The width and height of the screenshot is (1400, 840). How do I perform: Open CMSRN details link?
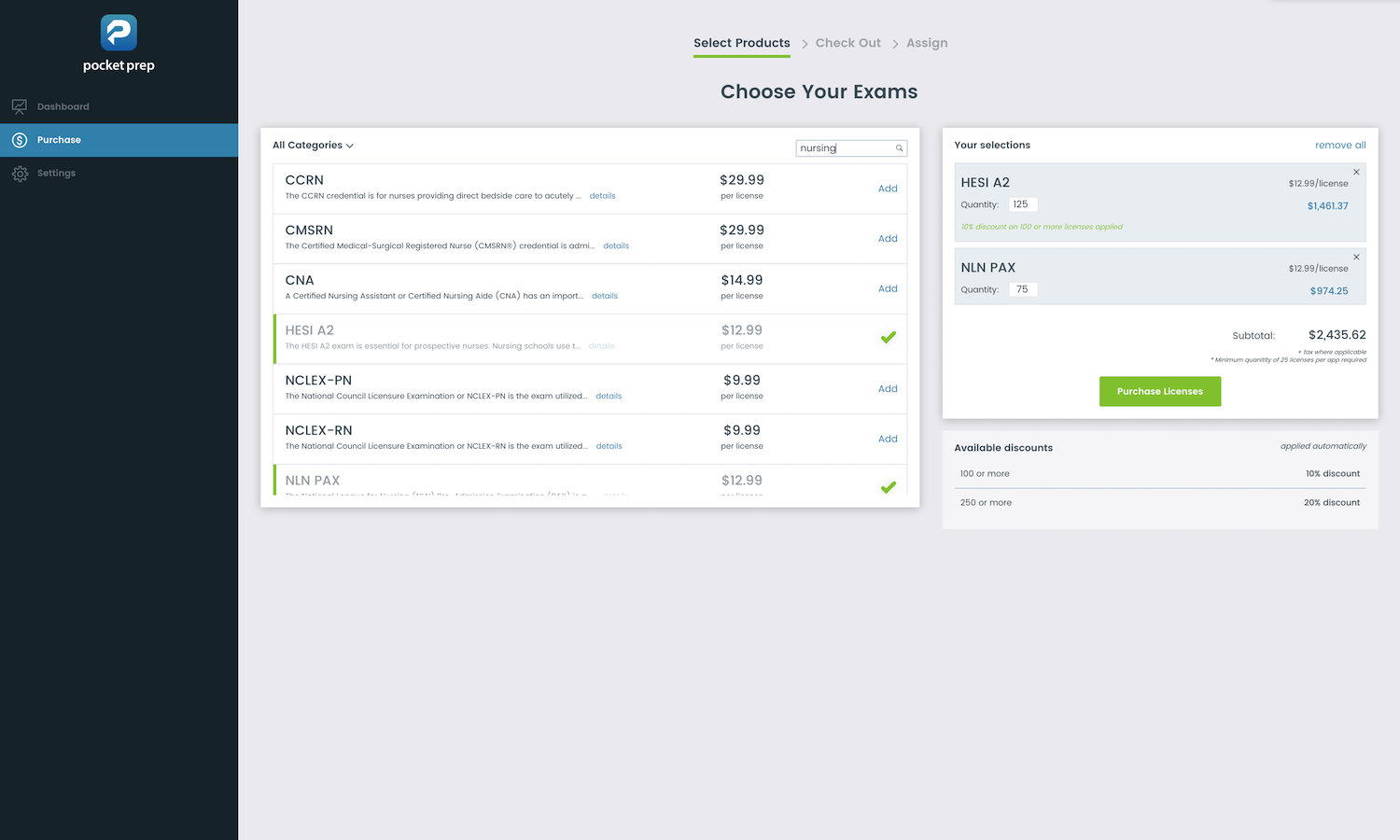[x=616, y=246]
